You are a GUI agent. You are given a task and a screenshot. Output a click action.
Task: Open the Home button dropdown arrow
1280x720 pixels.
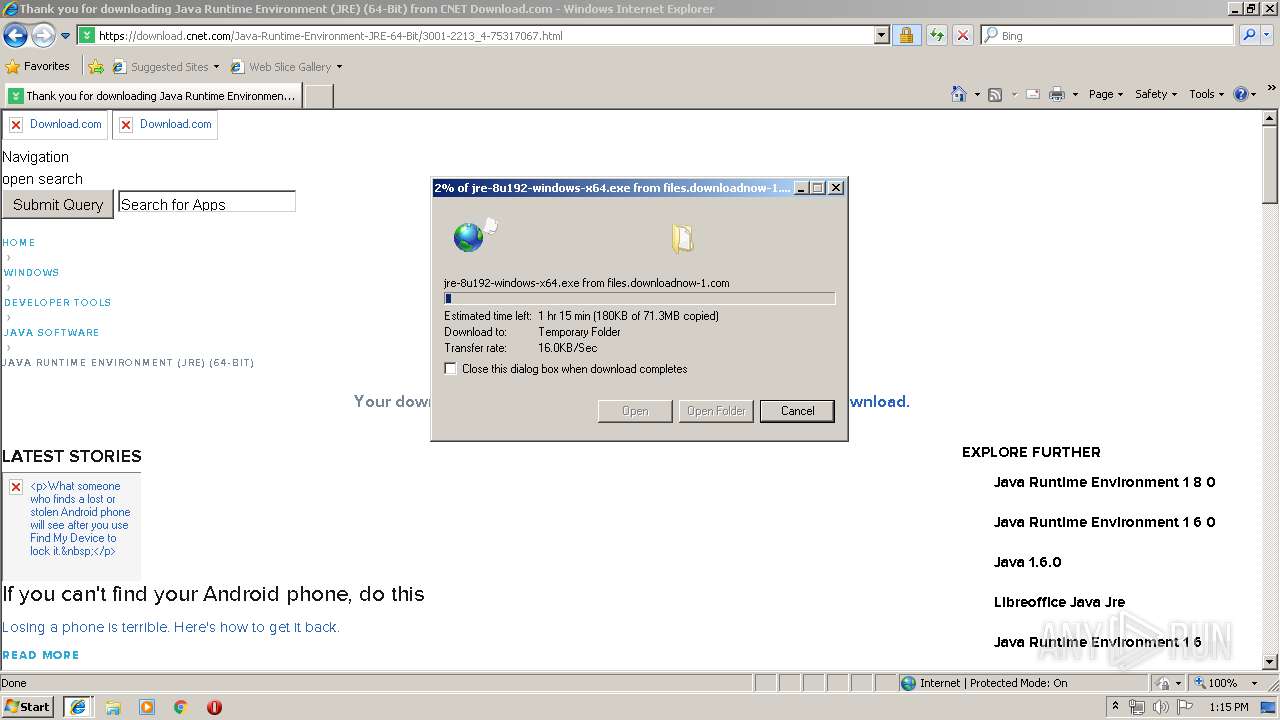click(977, 94)
